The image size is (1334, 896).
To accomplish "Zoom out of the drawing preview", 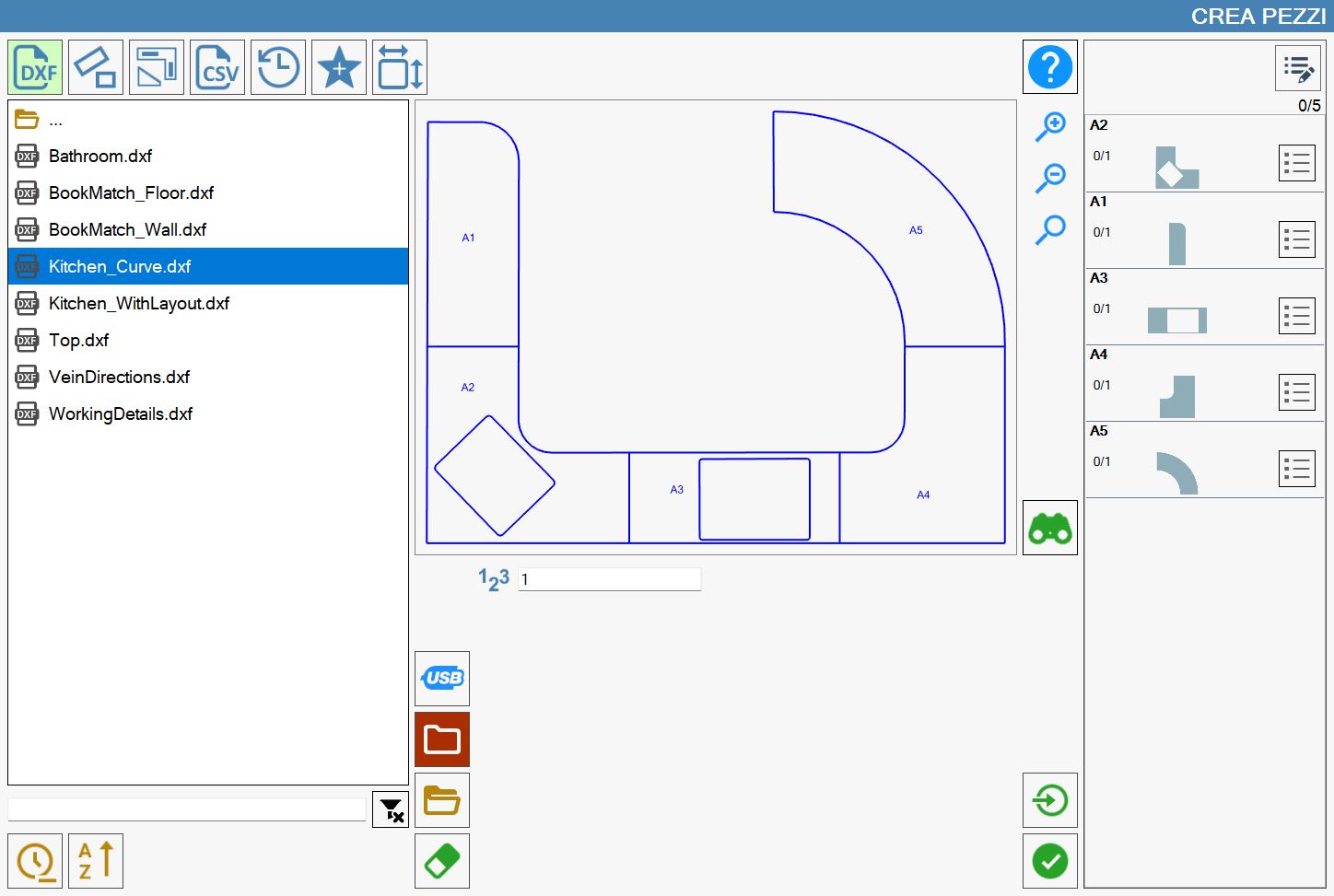I will coord(1050,178).
